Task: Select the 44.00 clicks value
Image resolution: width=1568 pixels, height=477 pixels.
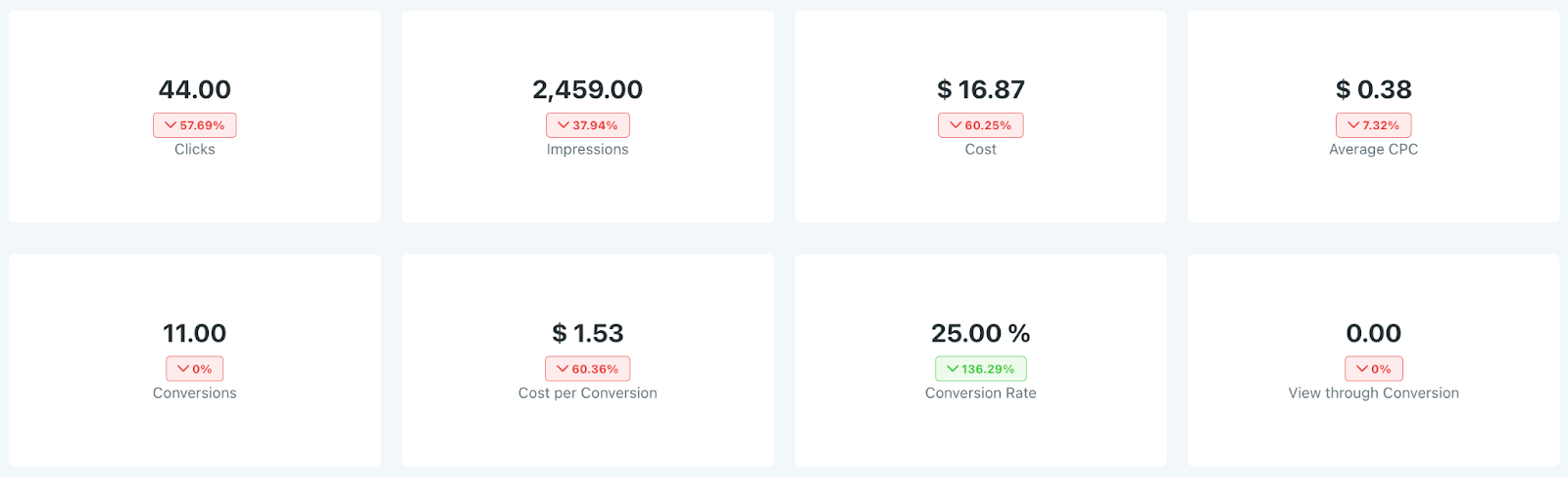Action: [195, 90]
